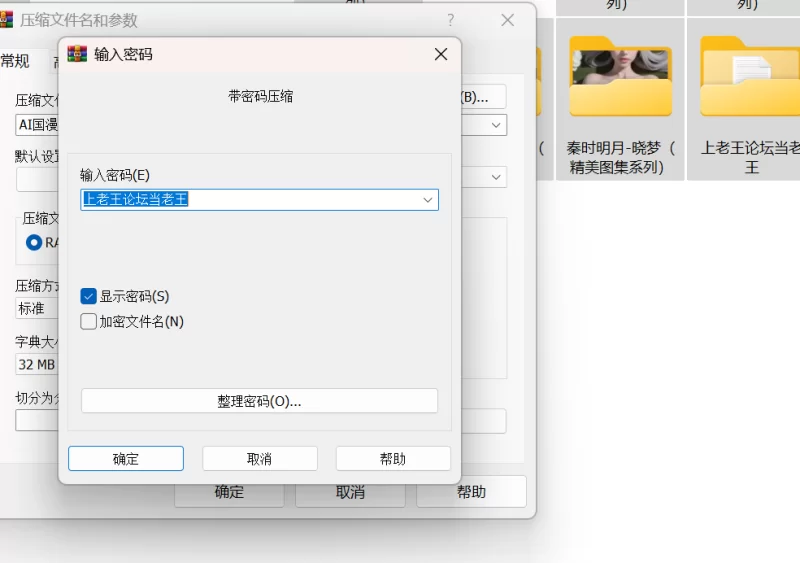
Task: Click the 上老王论坛当老王 folder name label
Action: tap(751, 157)
